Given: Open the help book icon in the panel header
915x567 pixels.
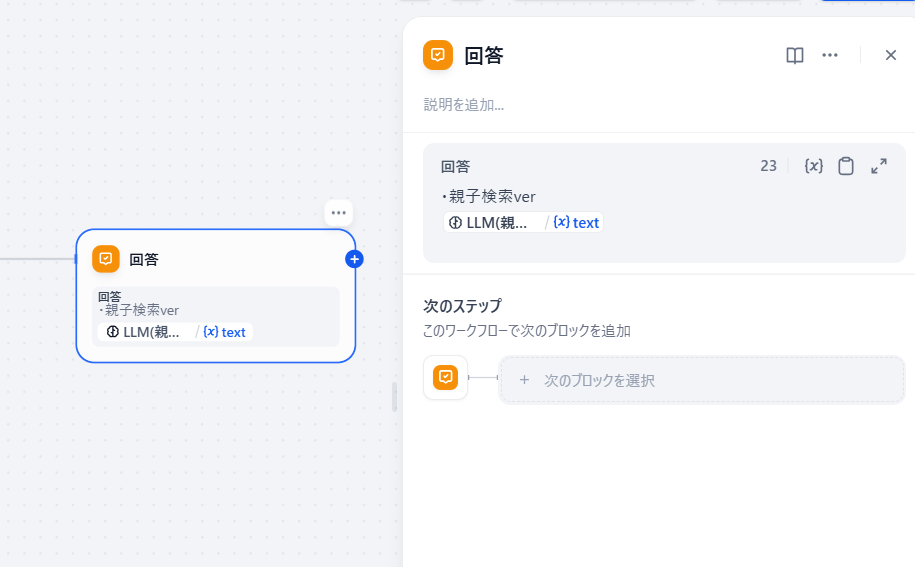Looking at the screenshot, I should click(795, 55).
